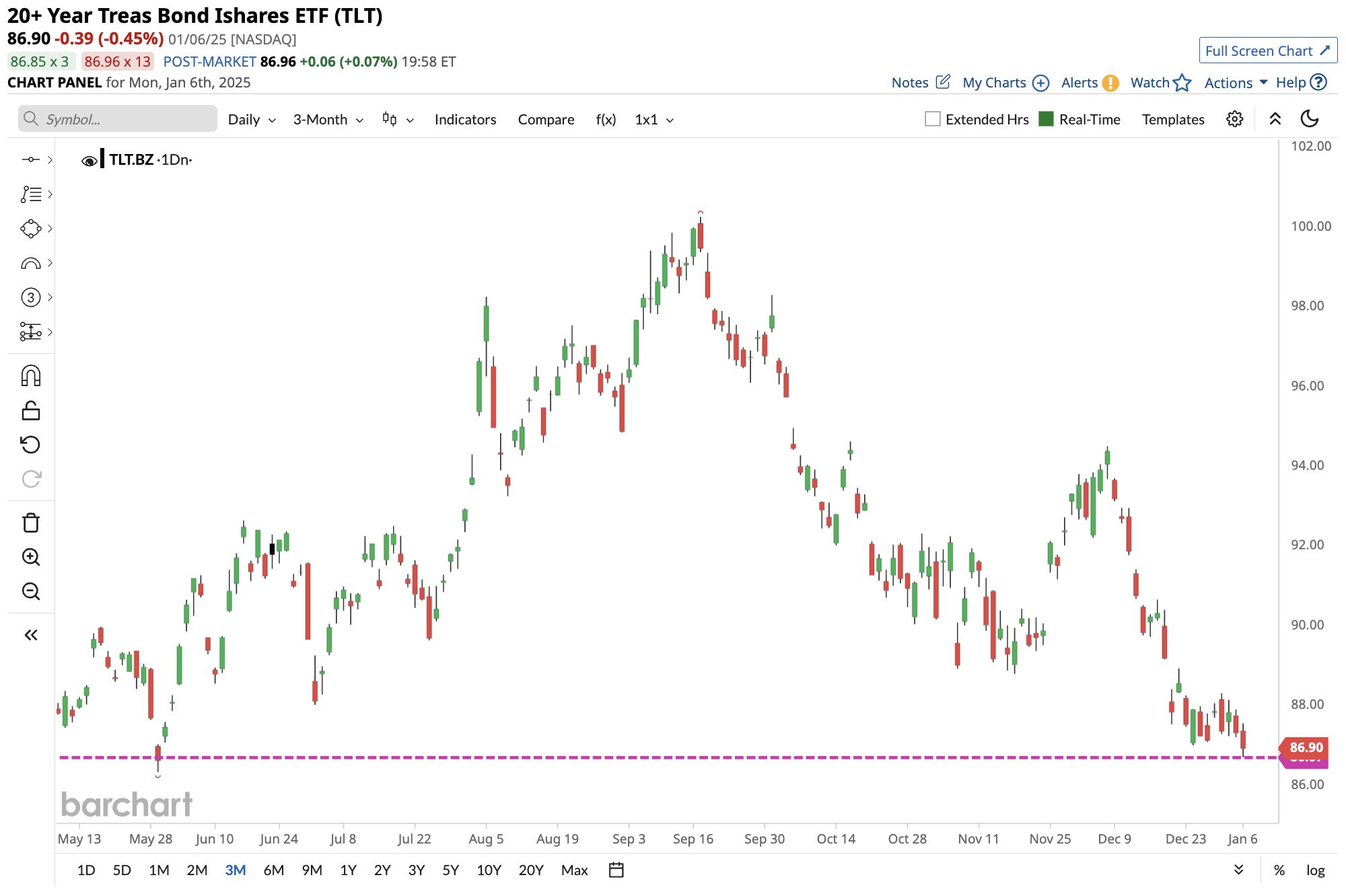
Task: Open Alerts link
Action: 1090,83
